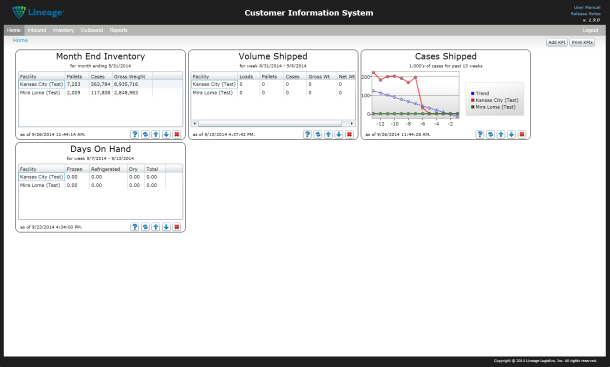
Task: Sort Month End Inventory by Gross Weight
Action: point(132,76)
